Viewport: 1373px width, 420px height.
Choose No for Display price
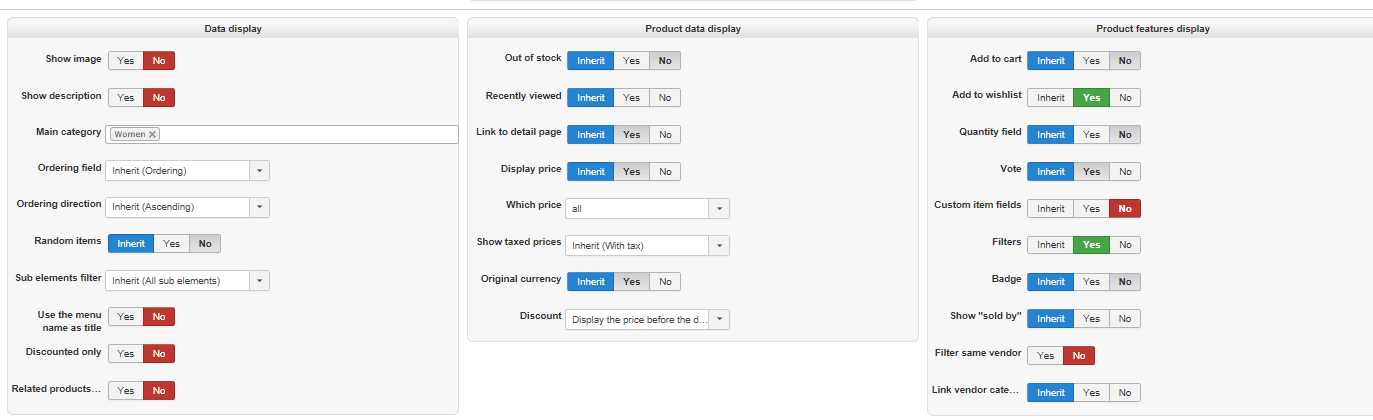pos(665,172)
